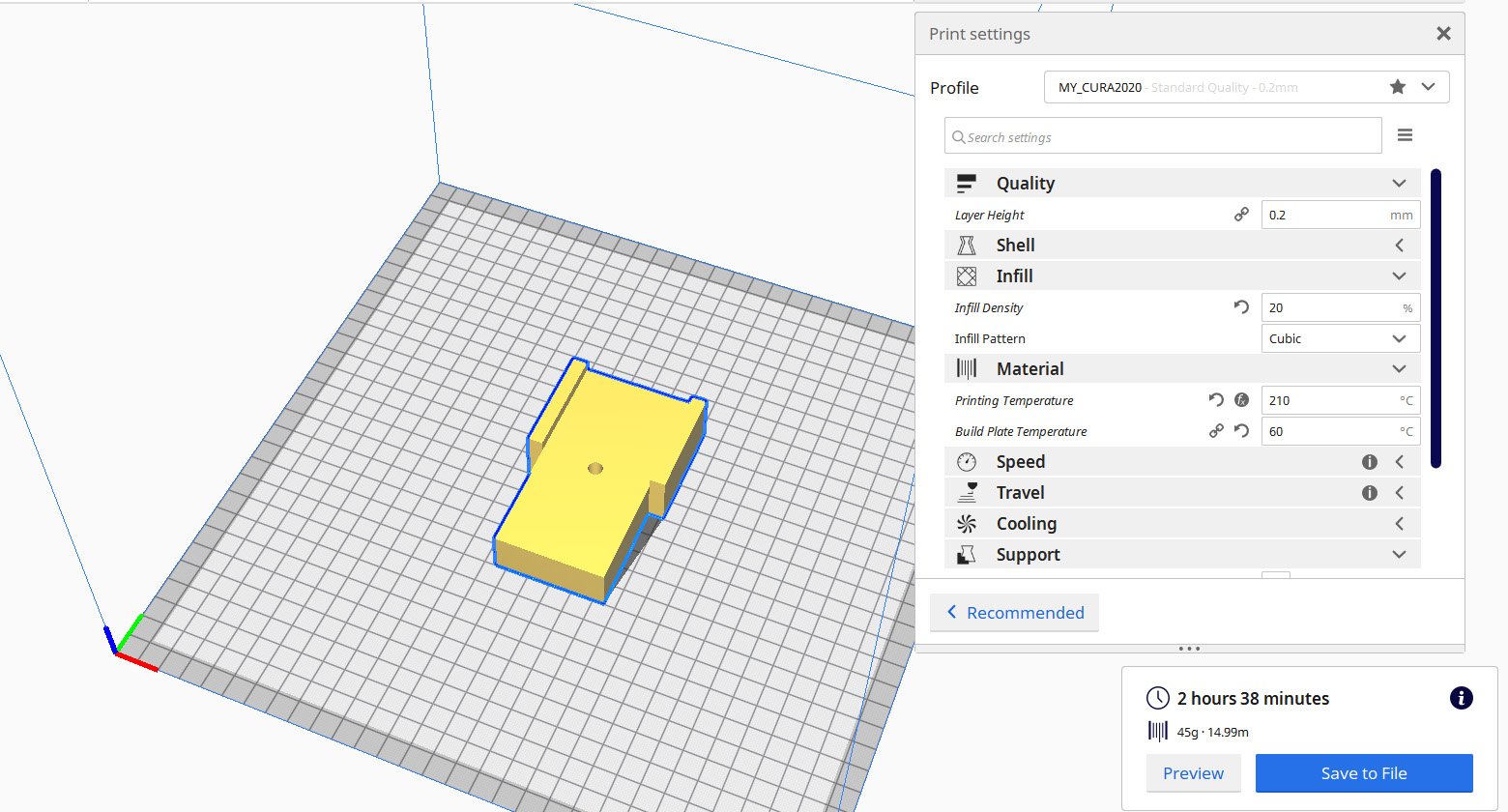Image resolution: width=1508 pixels, height=812 pixels.
Task: Click the '45g · 14.99m' material usage text
Action: coord(1212,732)
